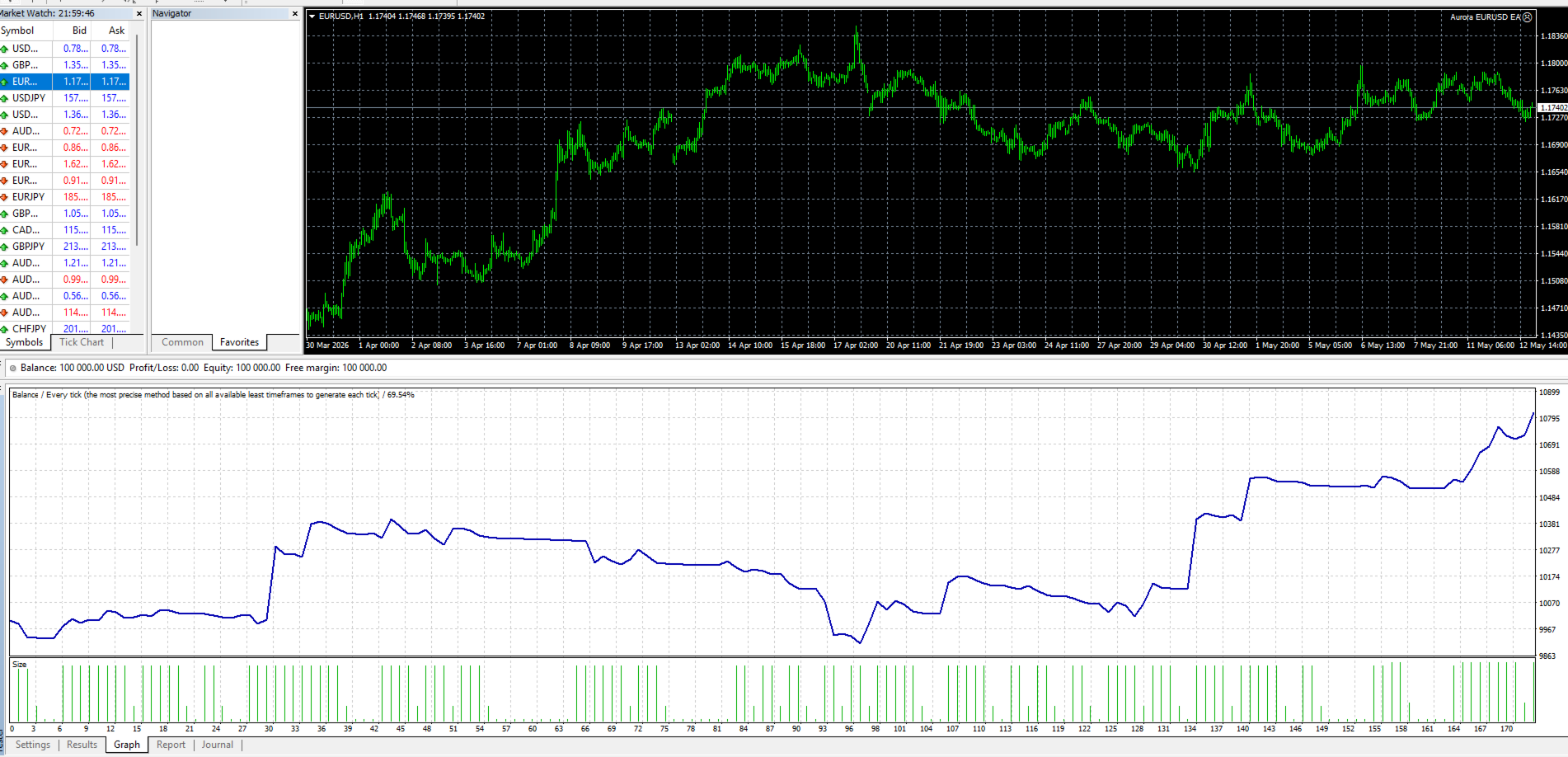Screen dimensions: 1568x757
Task: Switch to the tester Results tab
Action: (x=82, y=745)
